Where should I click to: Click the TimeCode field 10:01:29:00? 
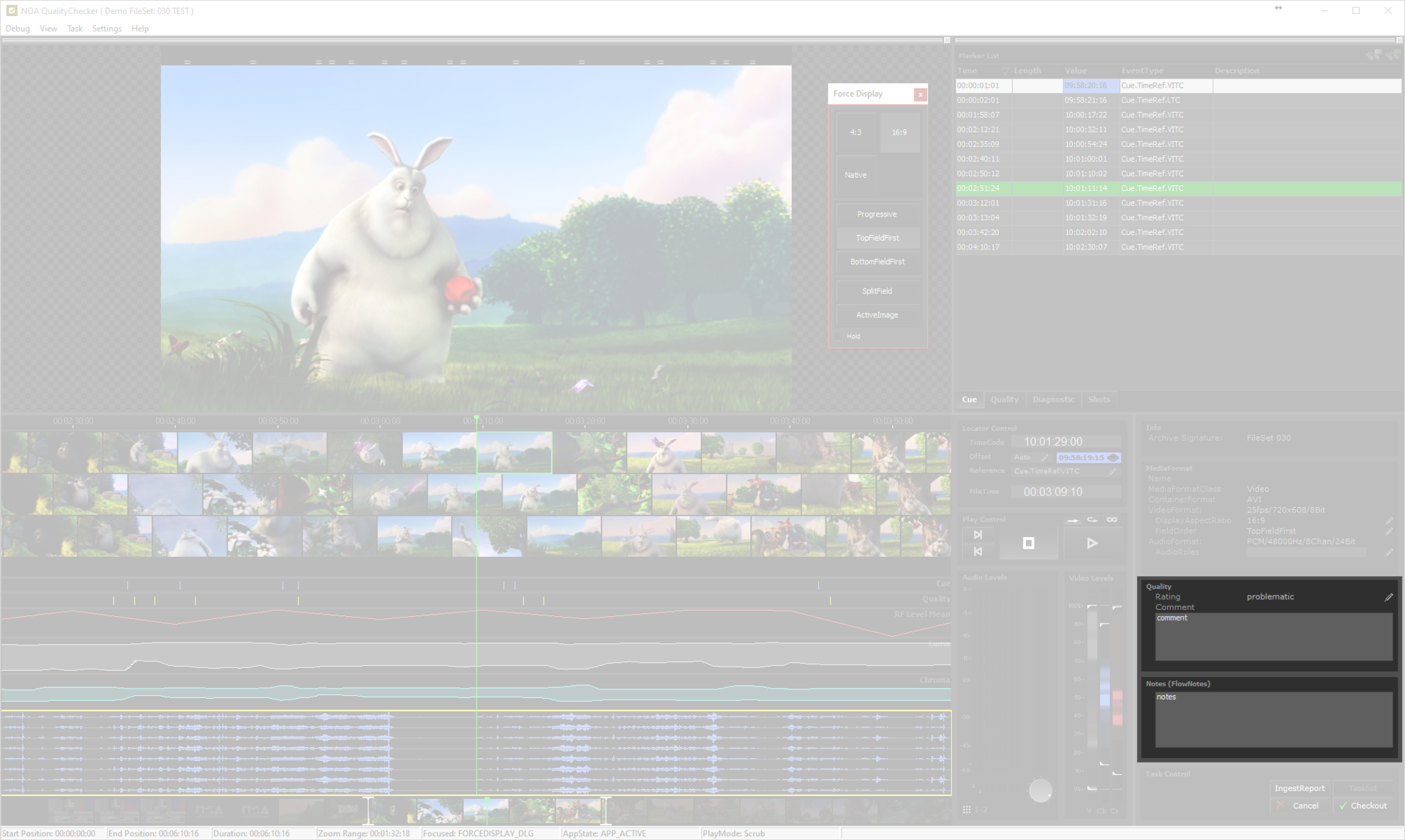tap(1065, 442)
